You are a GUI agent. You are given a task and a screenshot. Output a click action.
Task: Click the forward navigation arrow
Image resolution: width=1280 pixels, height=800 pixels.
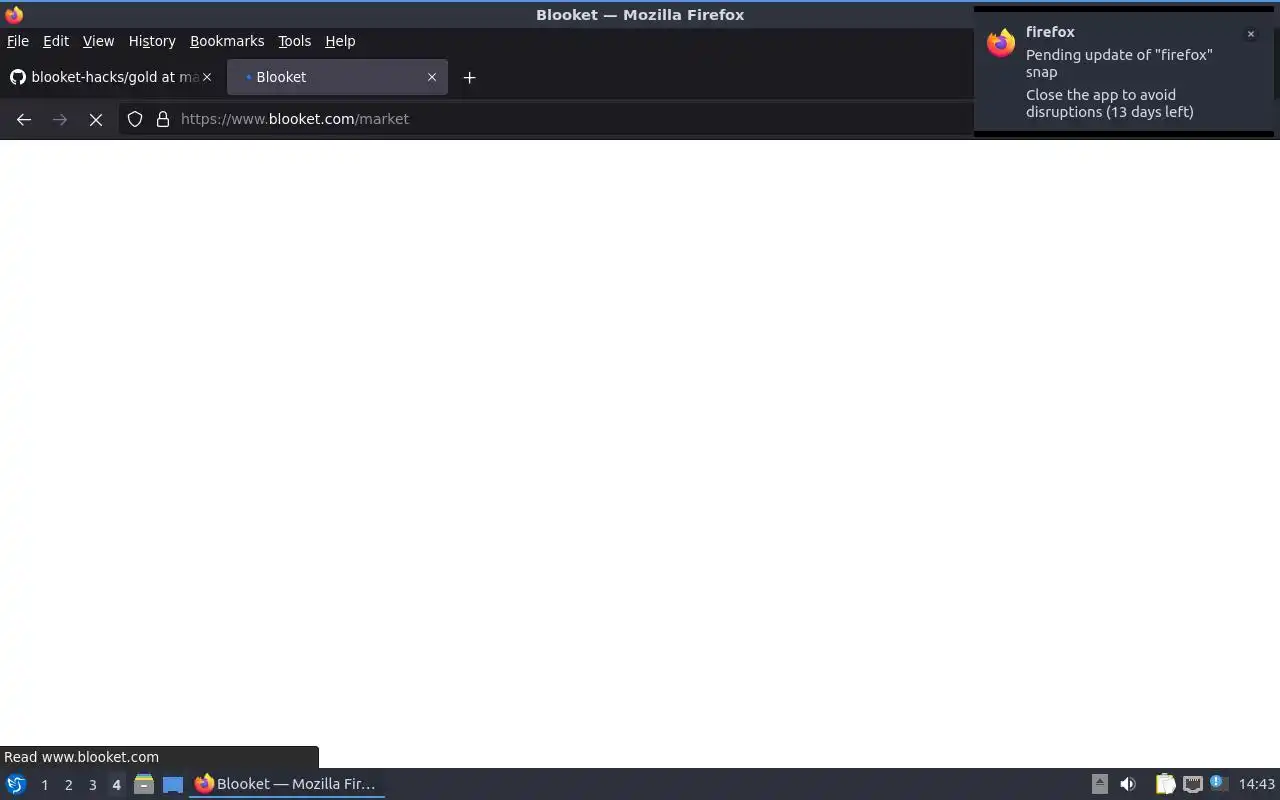(x=60, y=119)
